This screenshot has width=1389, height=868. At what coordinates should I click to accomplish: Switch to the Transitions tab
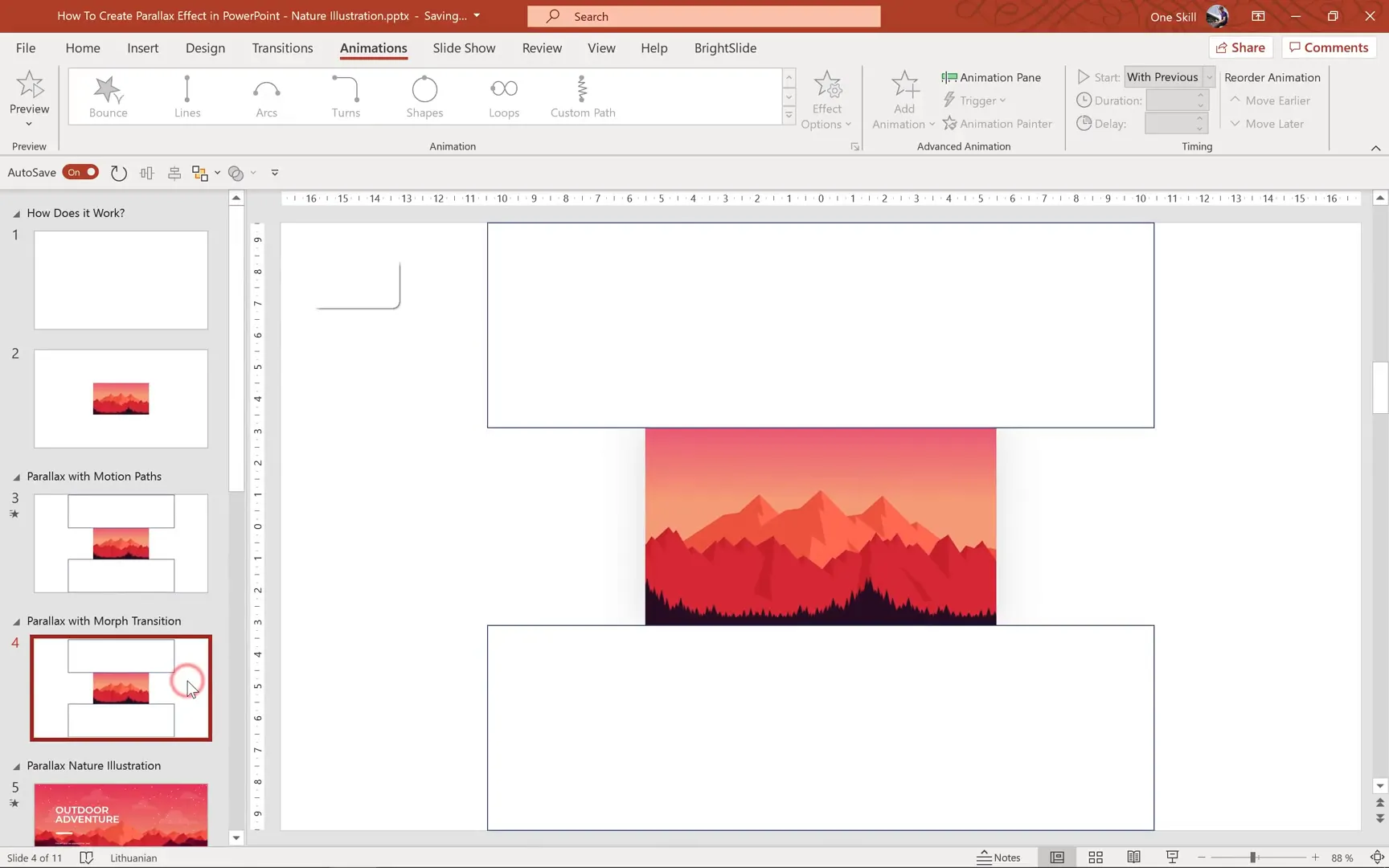click(281, 47)
